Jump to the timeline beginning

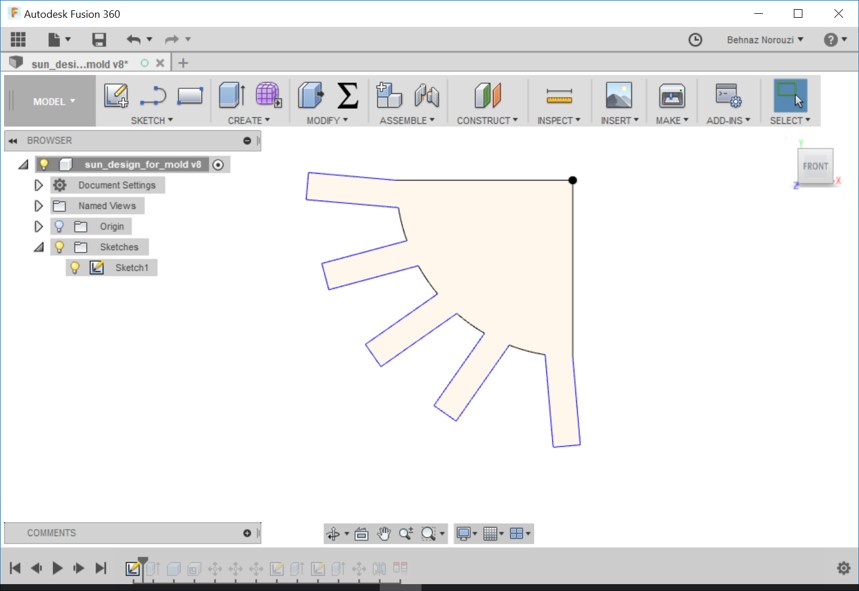click(x=15, y=568)
